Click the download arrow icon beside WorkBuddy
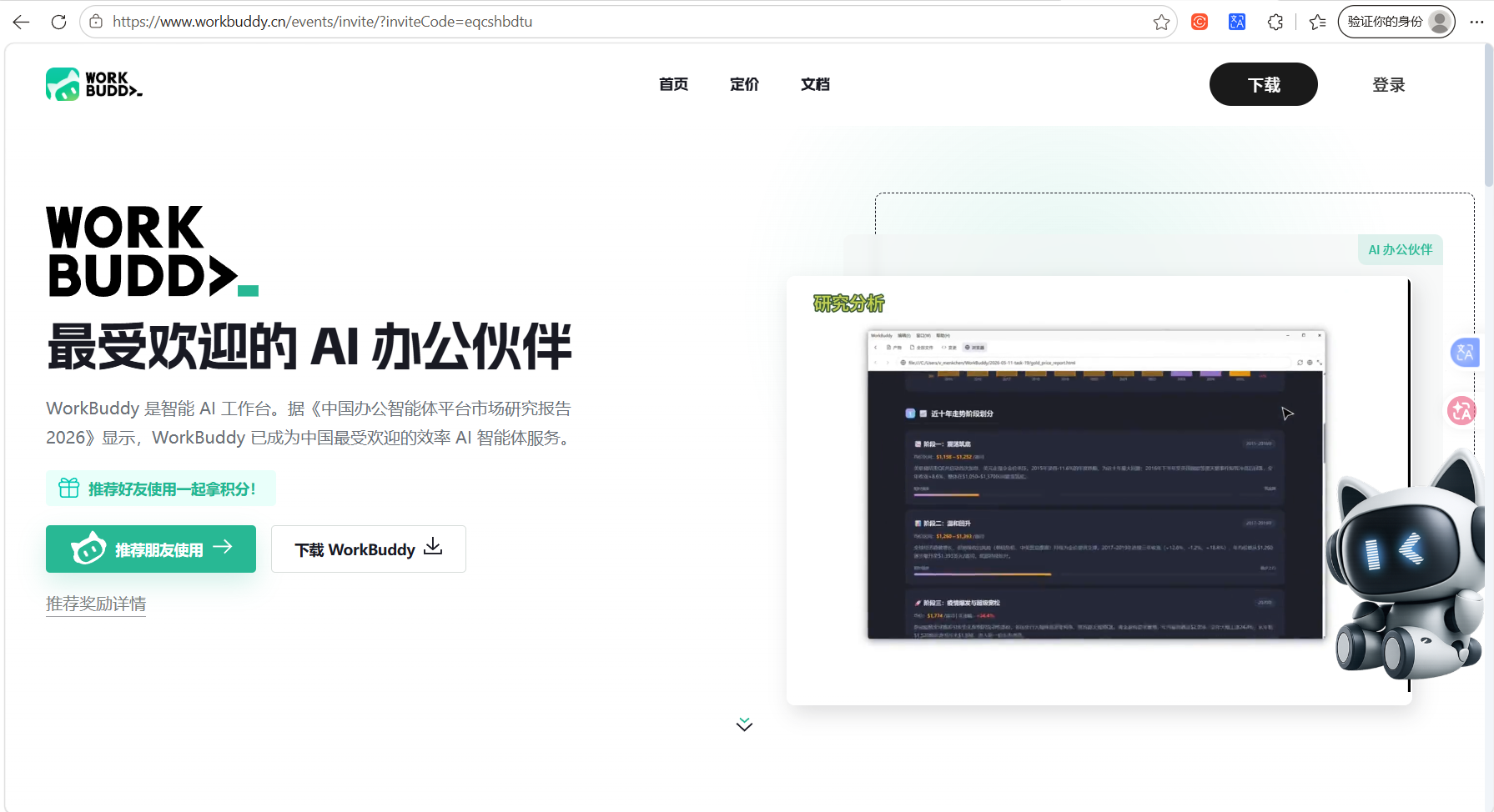The width and height of the screenshot is (1494, 812). [433, 547]
